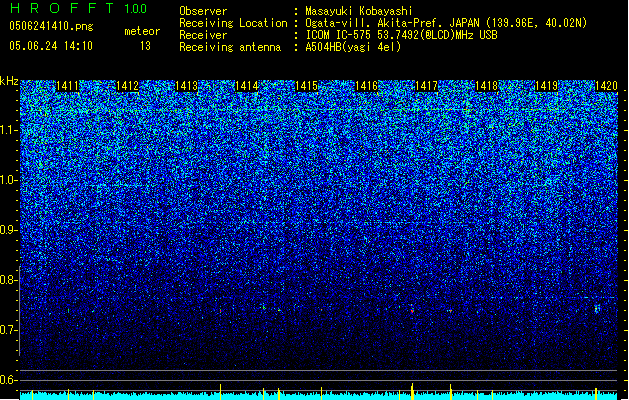Click observer name Masayuki Kobayashi

pyautogui.click(x=359, y=11)
